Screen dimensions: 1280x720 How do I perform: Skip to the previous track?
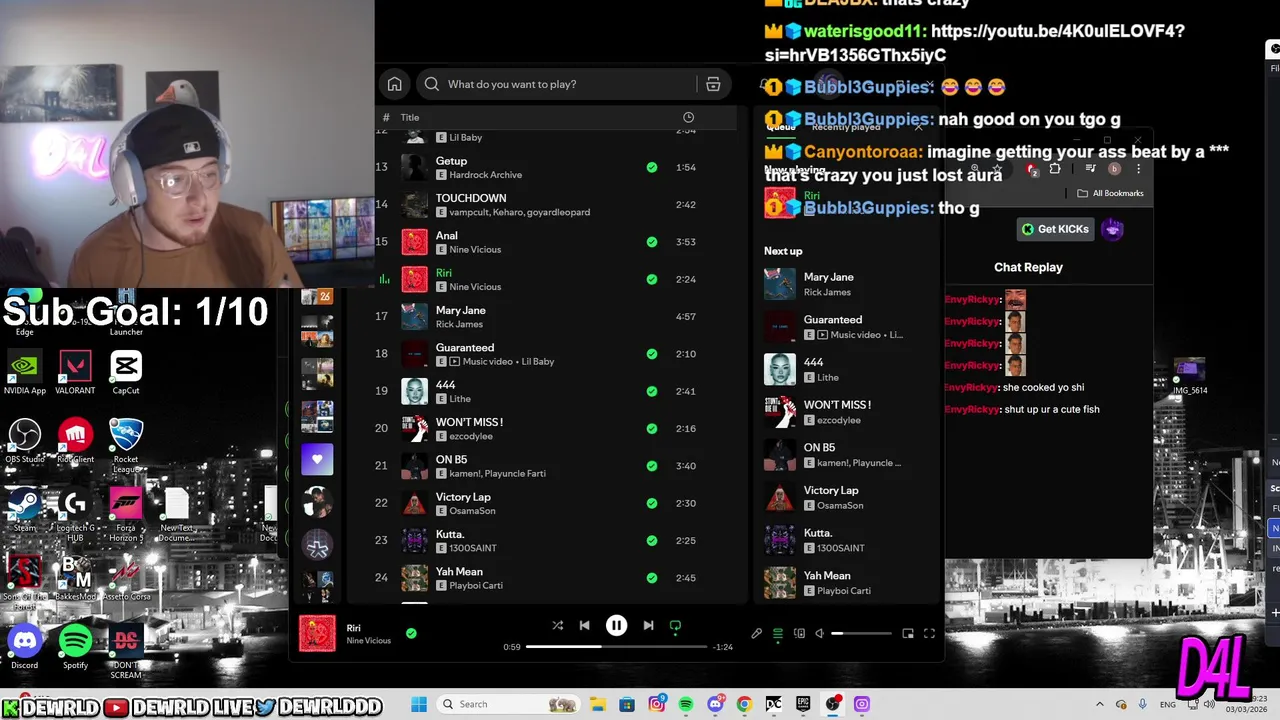pyautogui.click(x=584, y=626)
